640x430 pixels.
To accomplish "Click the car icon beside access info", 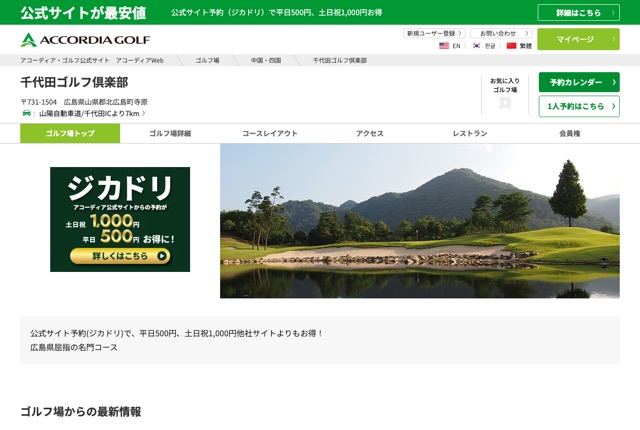I will point(27,113).
